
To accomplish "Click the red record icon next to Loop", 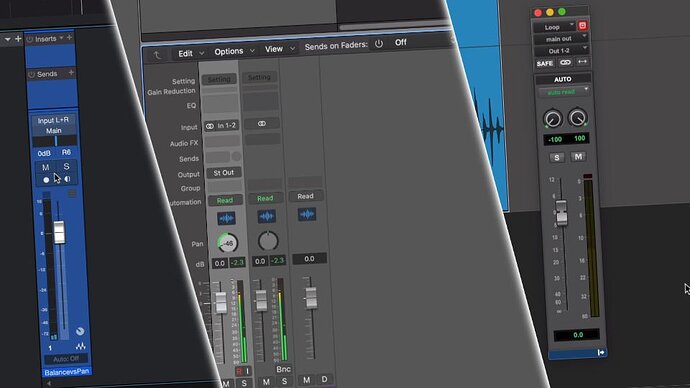I will tap(582, 26).
